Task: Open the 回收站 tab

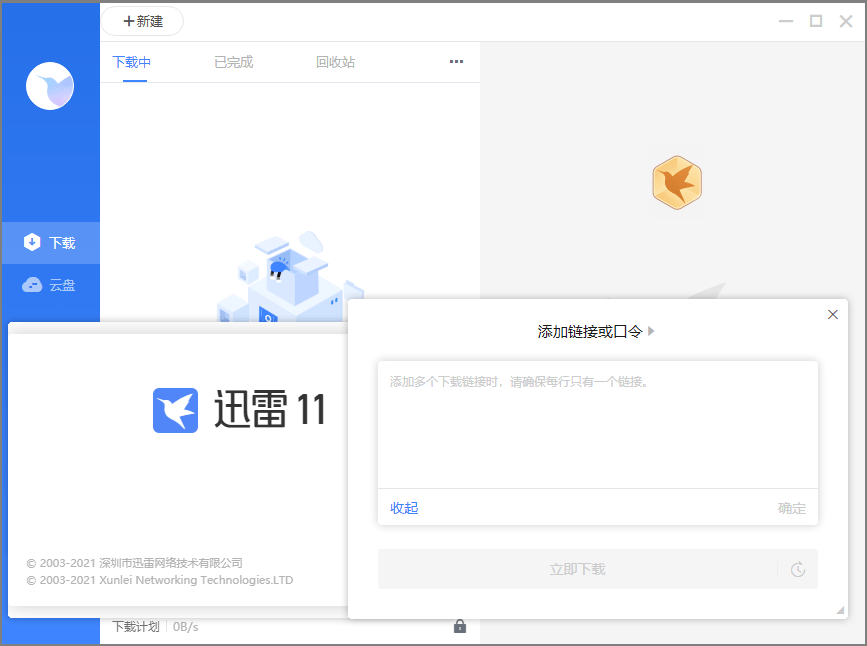Action: (x=335, y=62)
